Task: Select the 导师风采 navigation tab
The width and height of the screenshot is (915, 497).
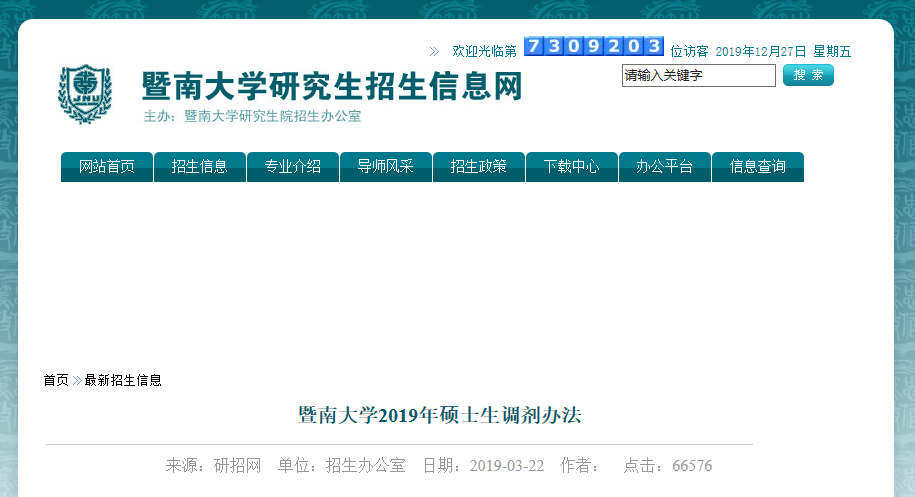Action: [386, 167]
